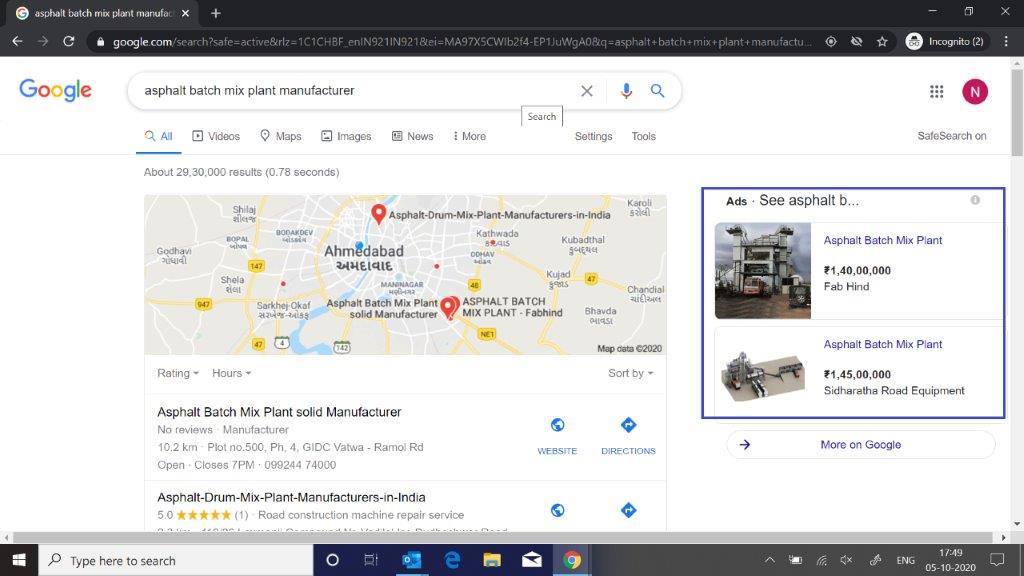Screen dimensions: 1024x576
Task: Open Fab Hind Asphalt Batch Mix Plant ad link
Action: pyautogui.click(x=882, y=241)
